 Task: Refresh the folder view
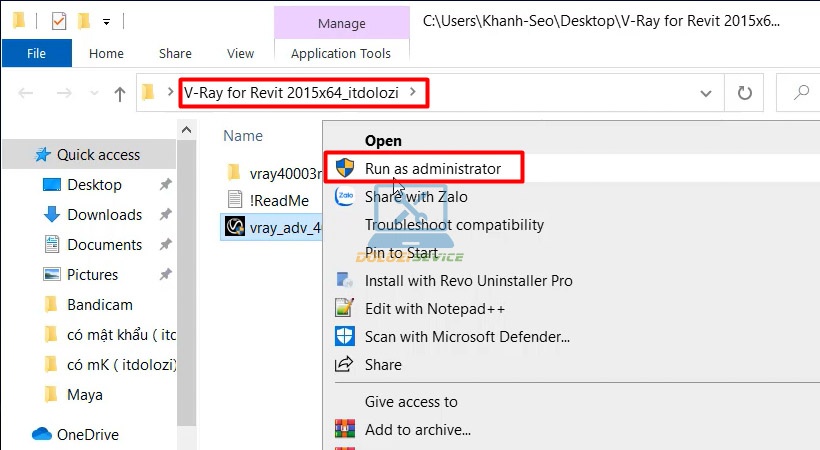coord(744,93)
